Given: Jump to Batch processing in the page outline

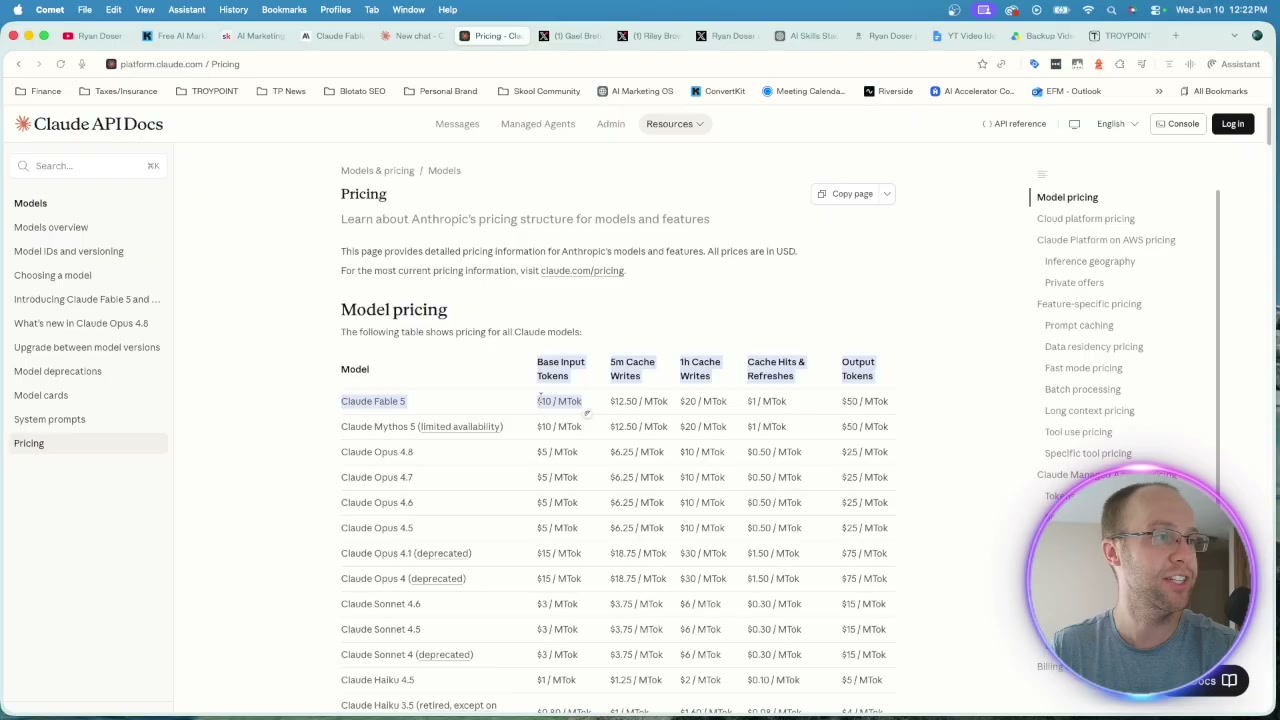Looking at the screenshot, I should click(x=1083, y=389).
